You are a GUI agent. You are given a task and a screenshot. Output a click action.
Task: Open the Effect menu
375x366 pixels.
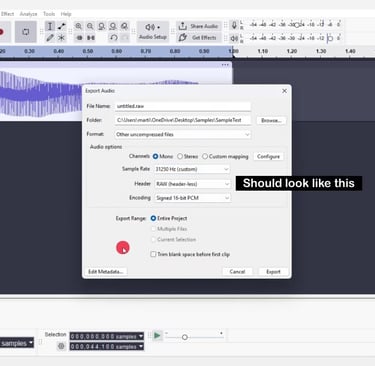7,14
